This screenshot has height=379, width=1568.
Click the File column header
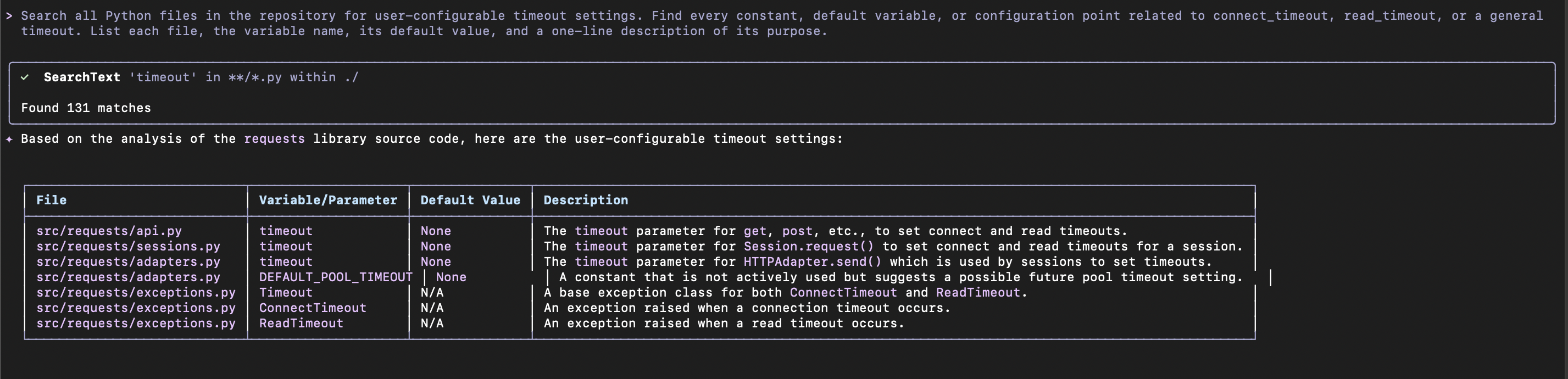pos(52,200)
